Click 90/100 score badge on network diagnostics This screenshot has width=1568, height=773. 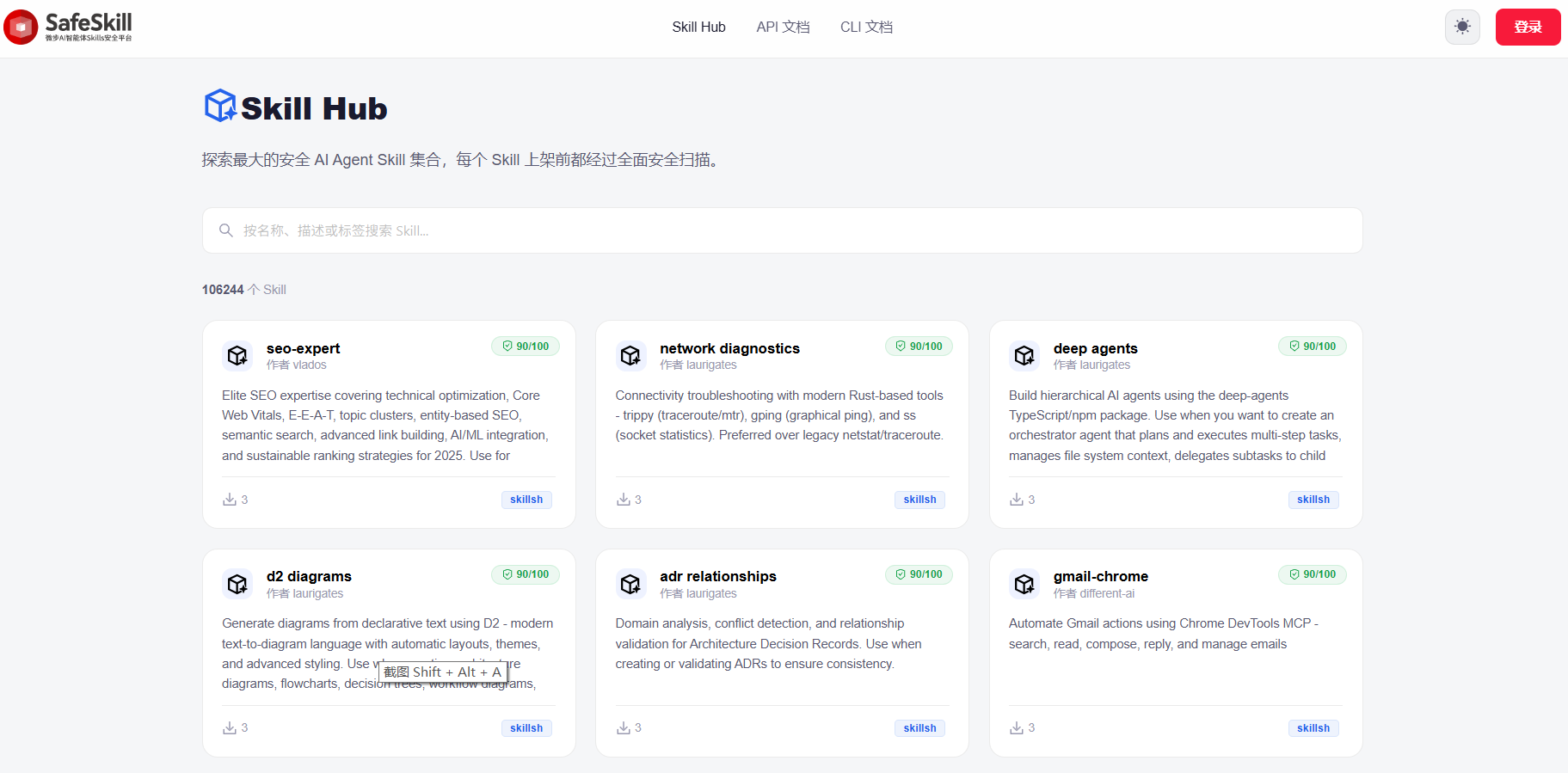coord(919,347)
